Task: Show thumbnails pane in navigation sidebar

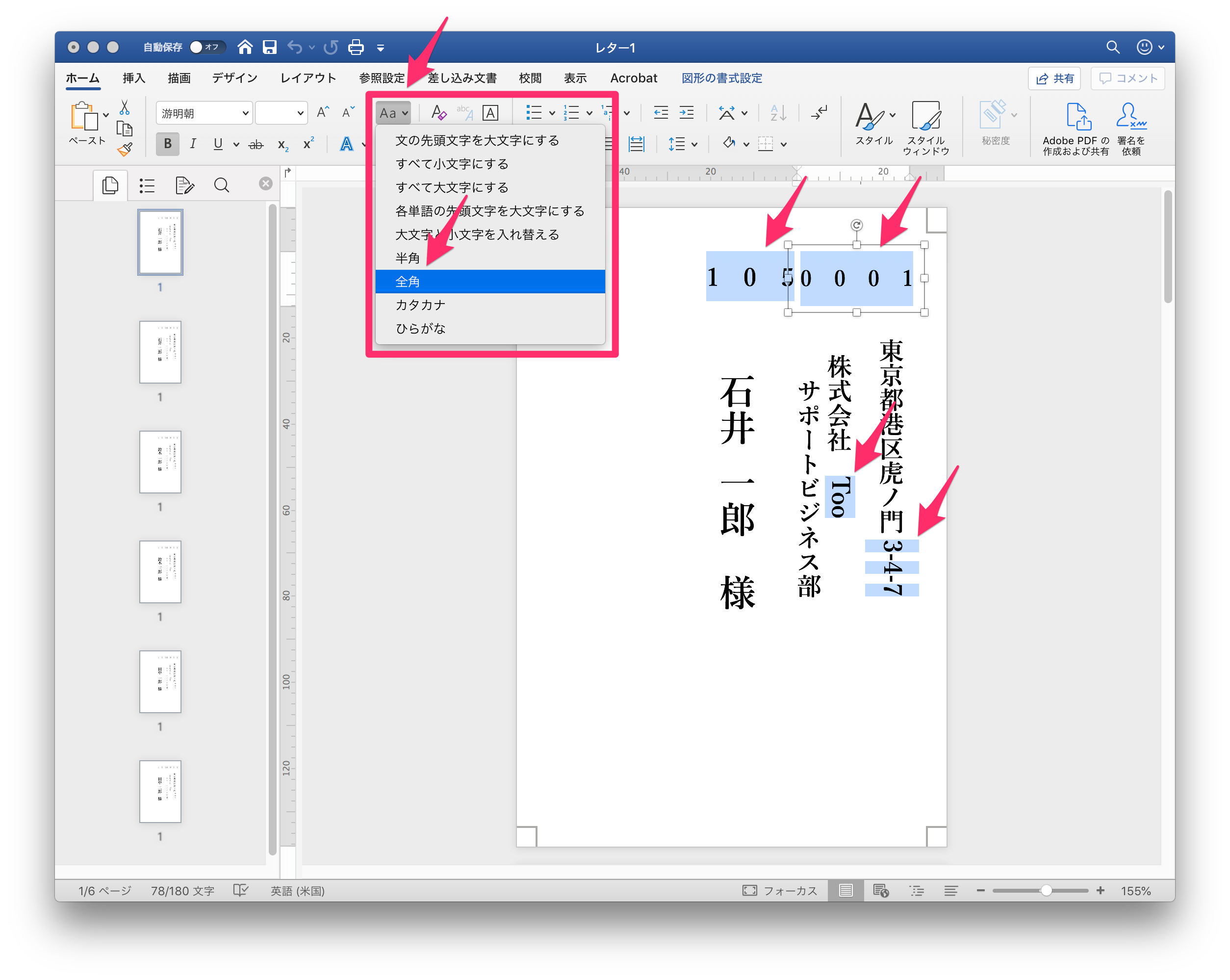Action: pyautogui.click(x=110, y=185)
